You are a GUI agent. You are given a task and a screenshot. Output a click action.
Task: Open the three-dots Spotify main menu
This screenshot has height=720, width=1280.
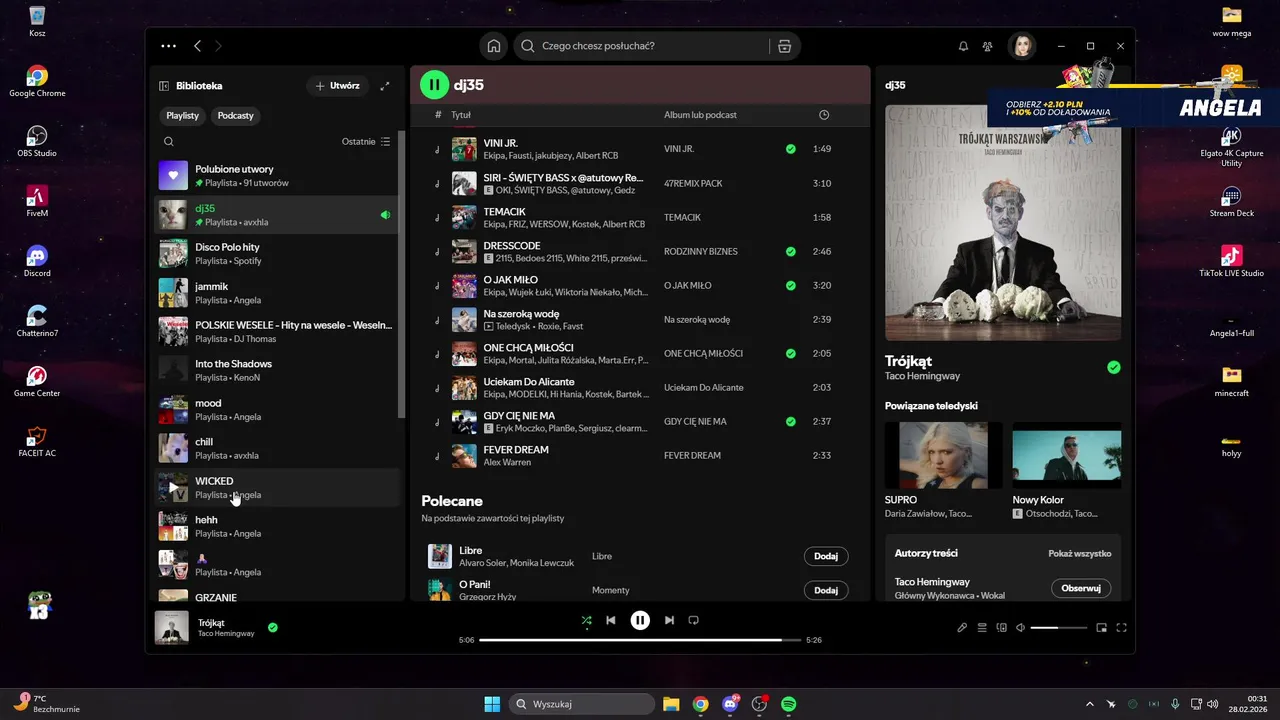(168, 46)
